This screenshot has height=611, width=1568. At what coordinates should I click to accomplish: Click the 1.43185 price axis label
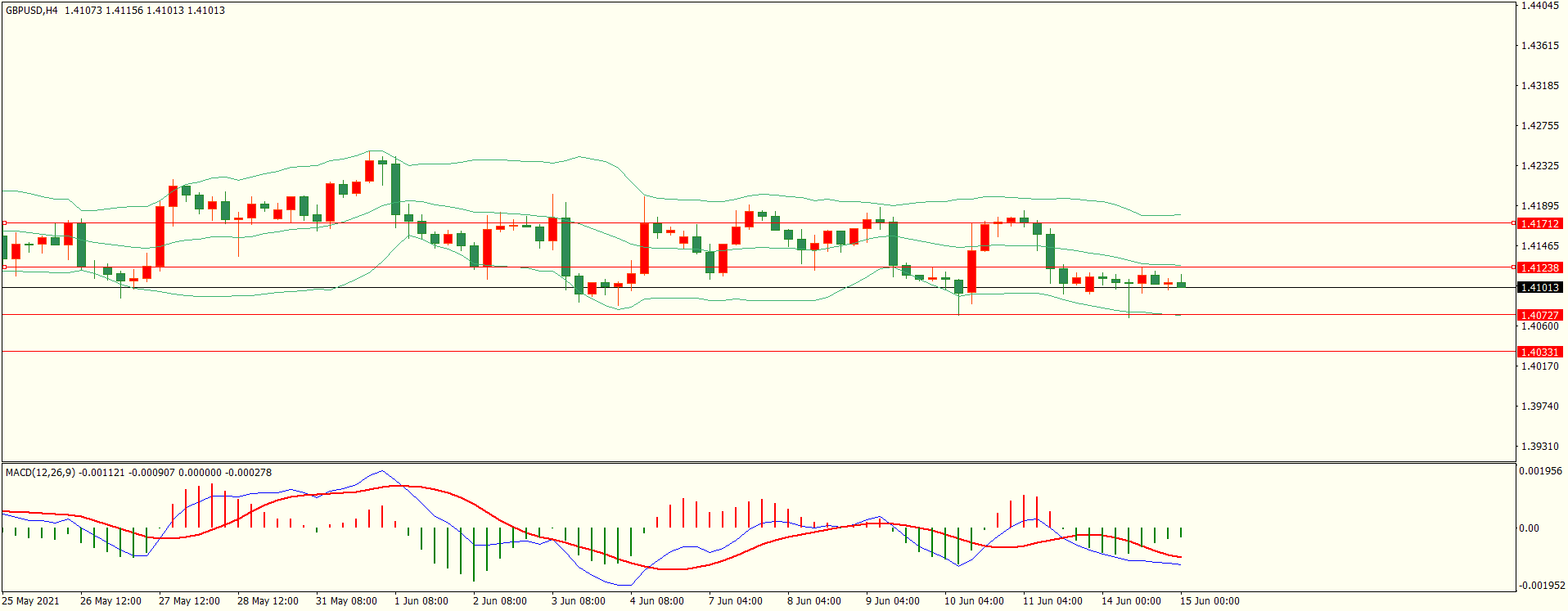click(x=1539, y=86)
